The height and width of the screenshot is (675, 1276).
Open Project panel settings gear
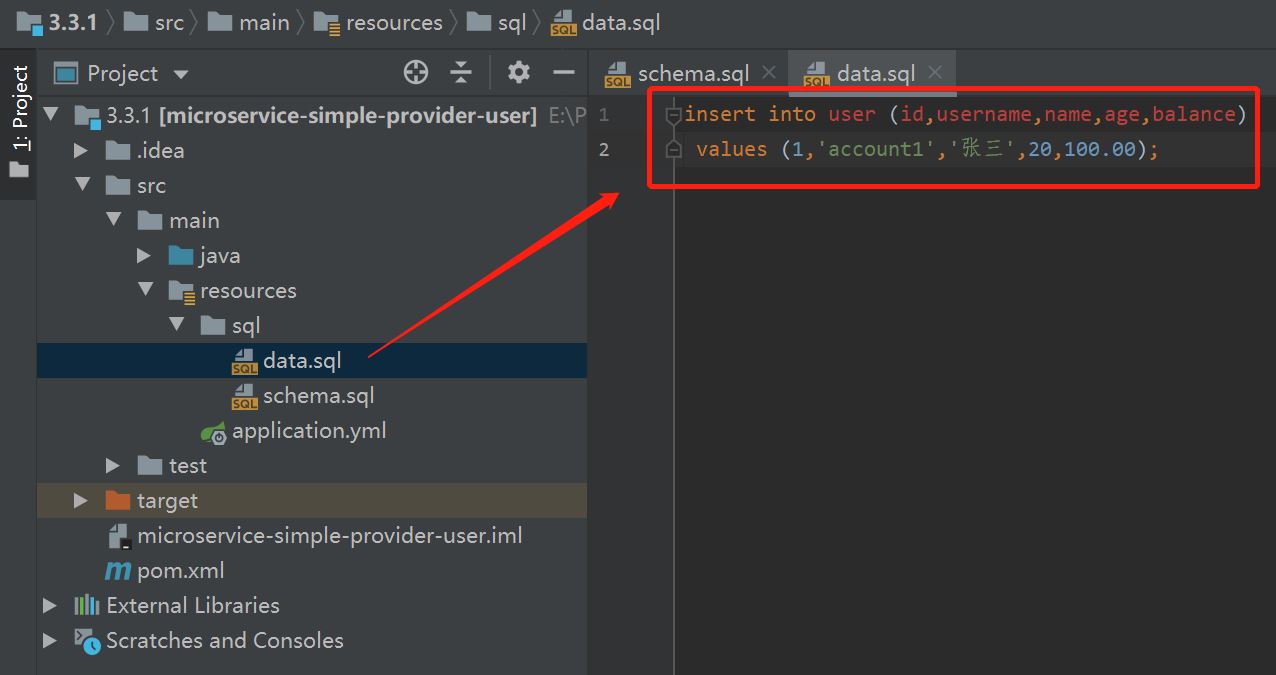pos(518,72)
